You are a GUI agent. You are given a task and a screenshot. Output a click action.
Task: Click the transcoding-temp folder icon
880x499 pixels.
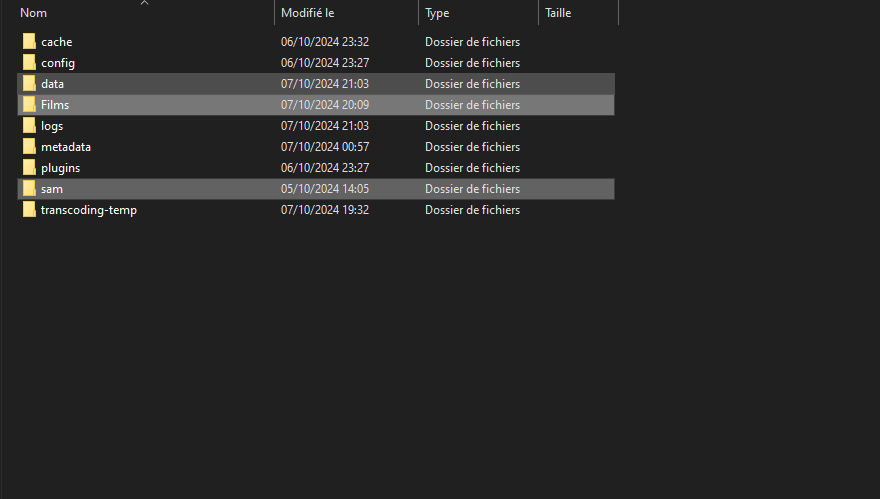[x=29, y=209]
